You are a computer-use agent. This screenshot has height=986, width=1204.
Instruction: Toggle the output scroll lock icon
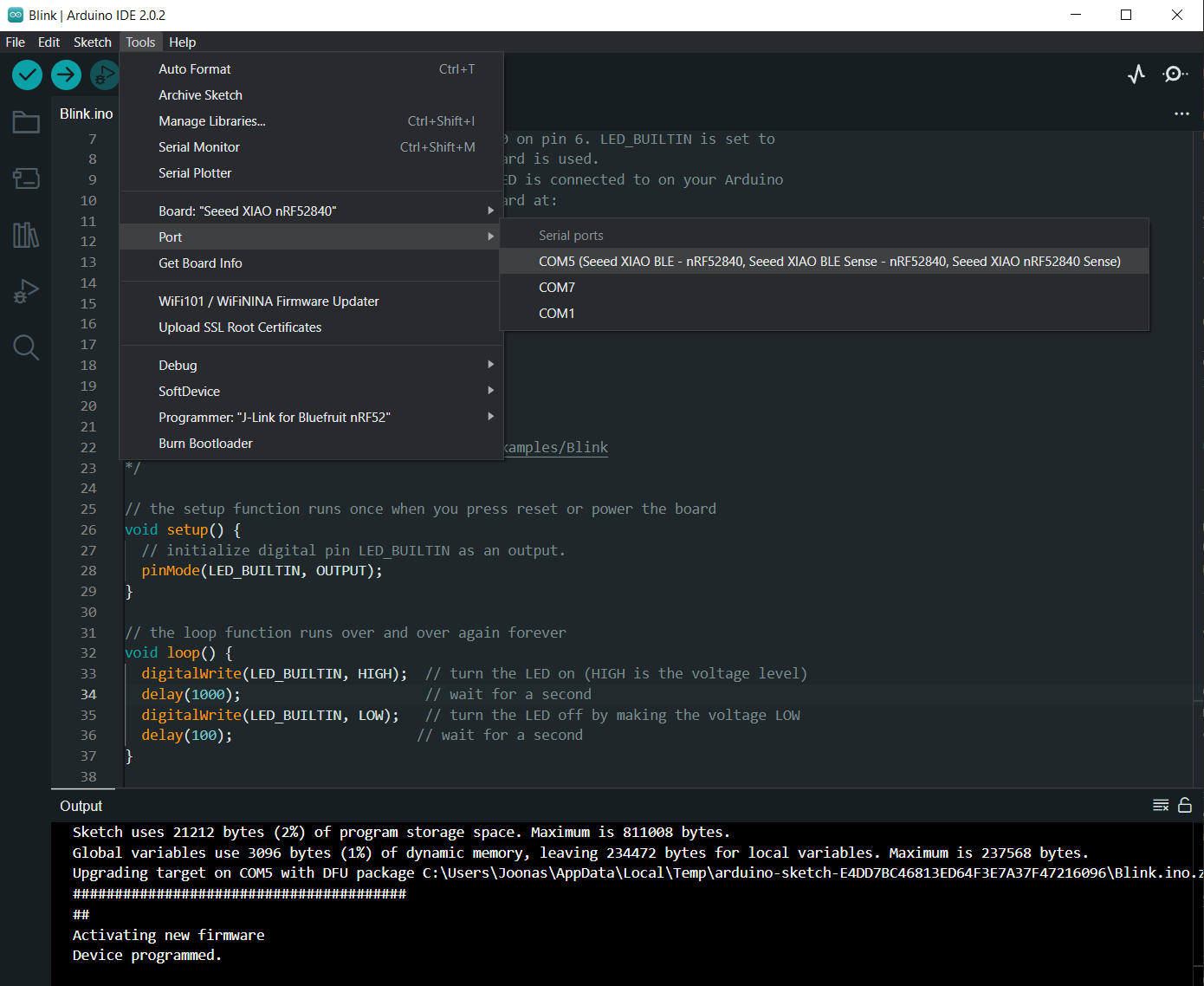[x=1185, y=806]
